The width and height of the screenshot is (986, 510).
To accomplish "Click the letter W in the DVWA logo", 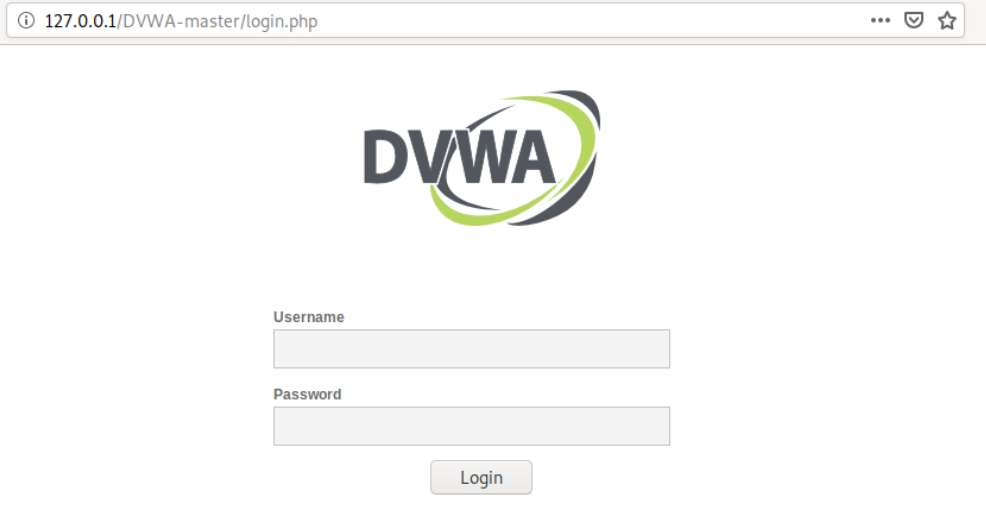I will pos(477,157).
